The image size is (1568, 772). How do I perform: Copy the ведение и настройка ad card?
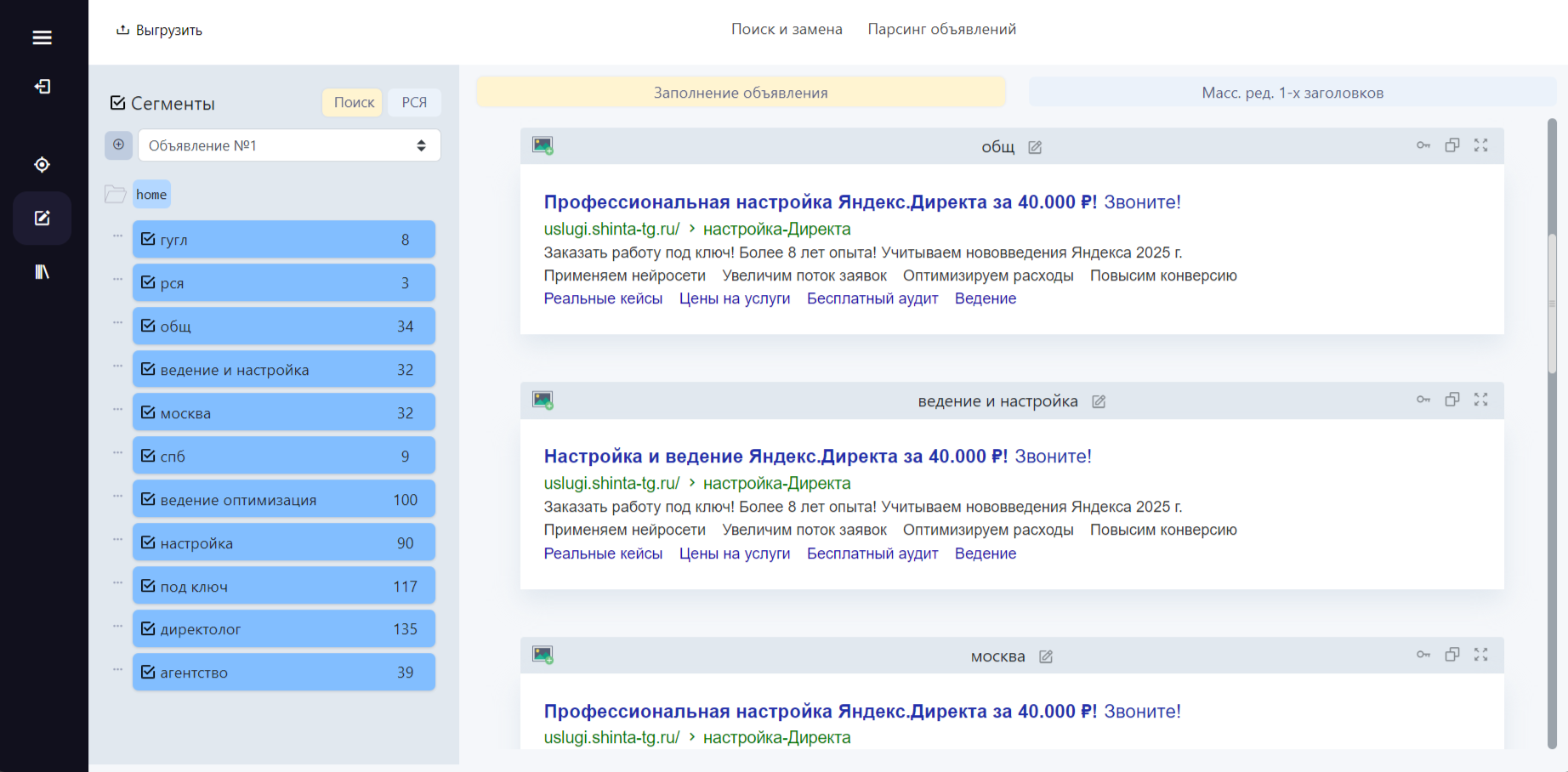1452,400
